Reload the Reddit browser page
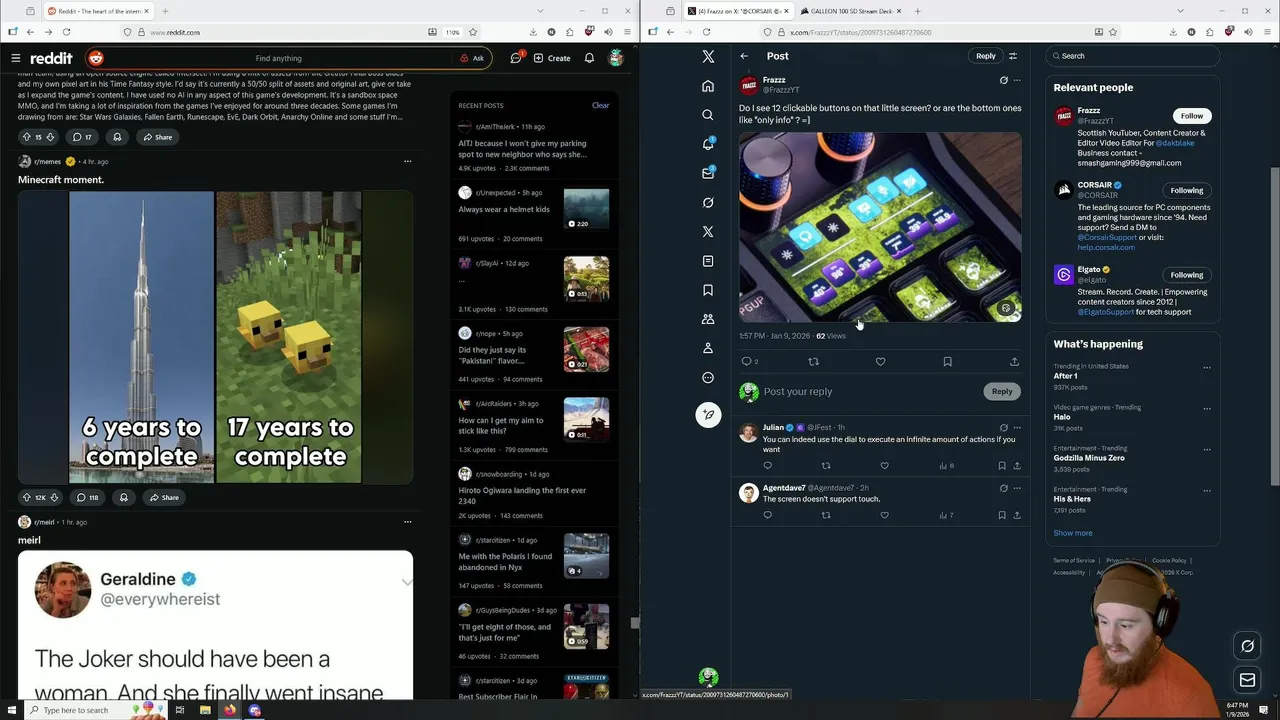Image resolution: width=1280 pixels, height=720 pixels. (x=66, y=32)
